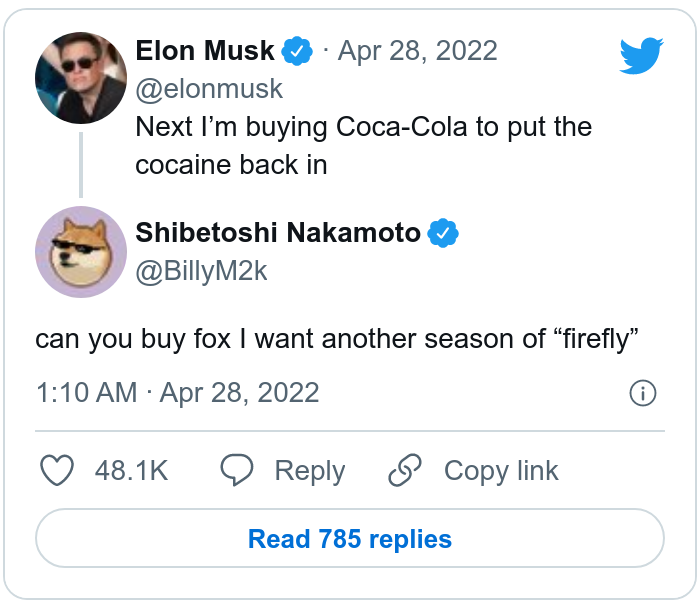Open the Shiba dog avatar
698x605 pixels.
coord(80,252)
